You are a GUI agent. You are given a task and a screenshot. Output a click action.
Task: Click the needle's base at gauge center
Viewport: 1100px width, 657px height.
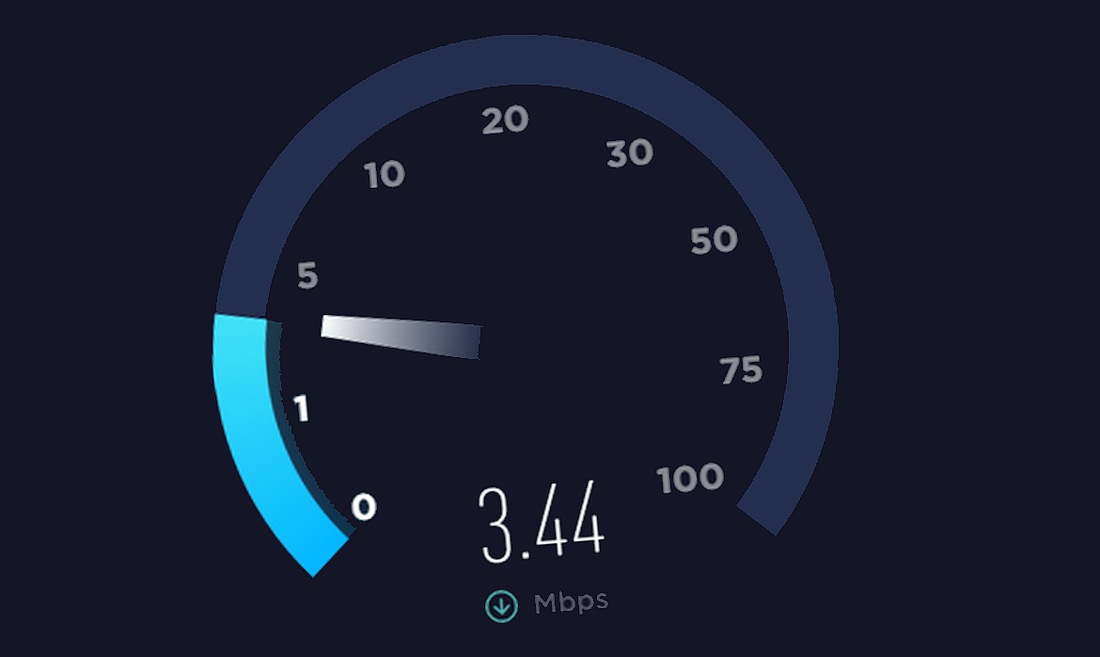471,342
